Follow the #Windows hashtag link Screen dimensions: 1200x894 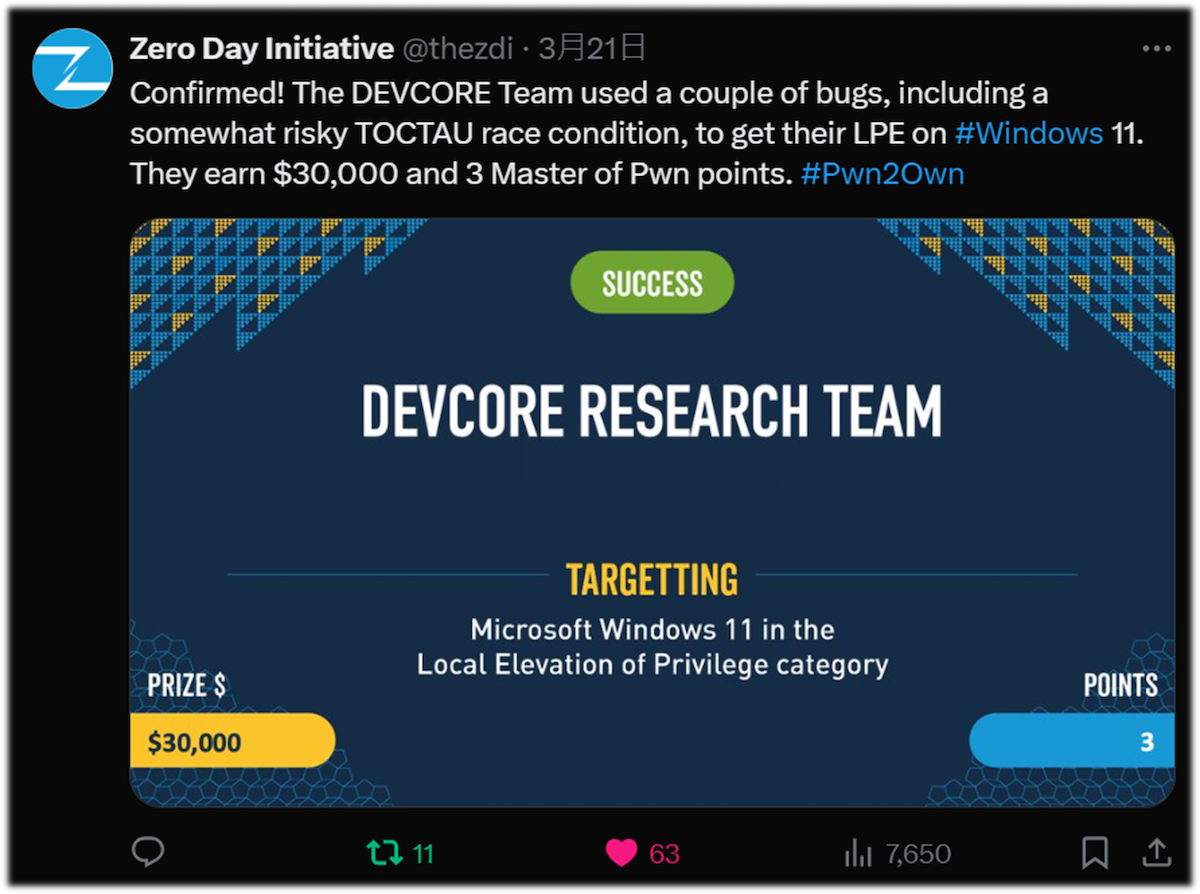point(1029,133)
